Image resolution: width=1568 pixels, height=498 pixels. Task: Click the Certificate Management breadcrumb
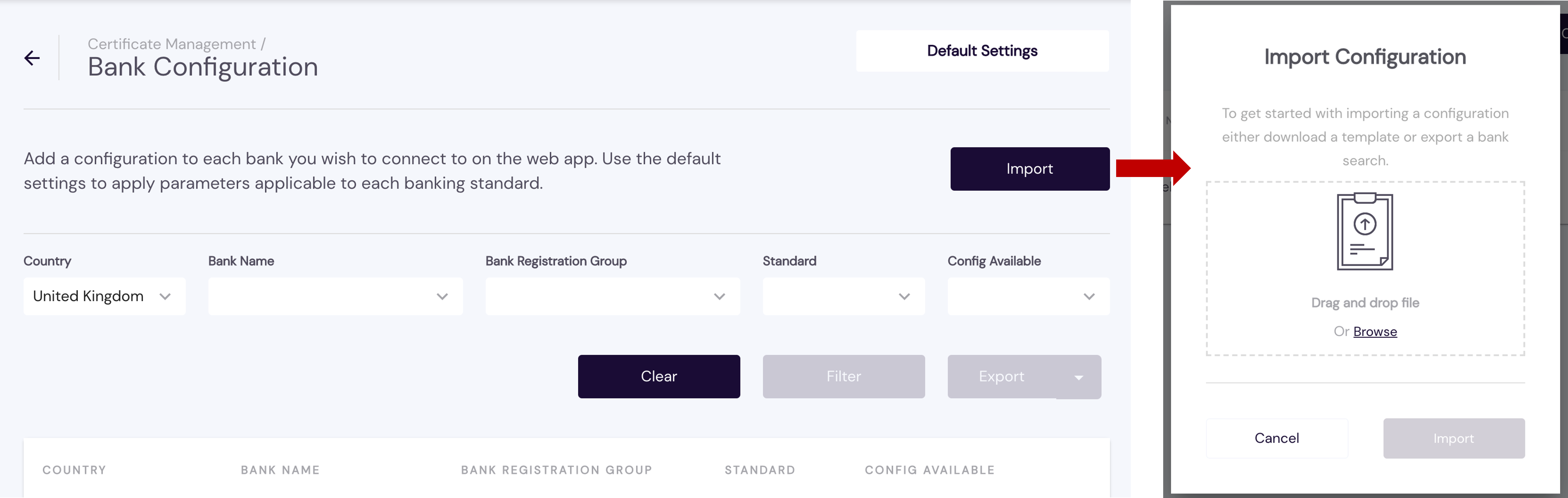pos(172,44)
